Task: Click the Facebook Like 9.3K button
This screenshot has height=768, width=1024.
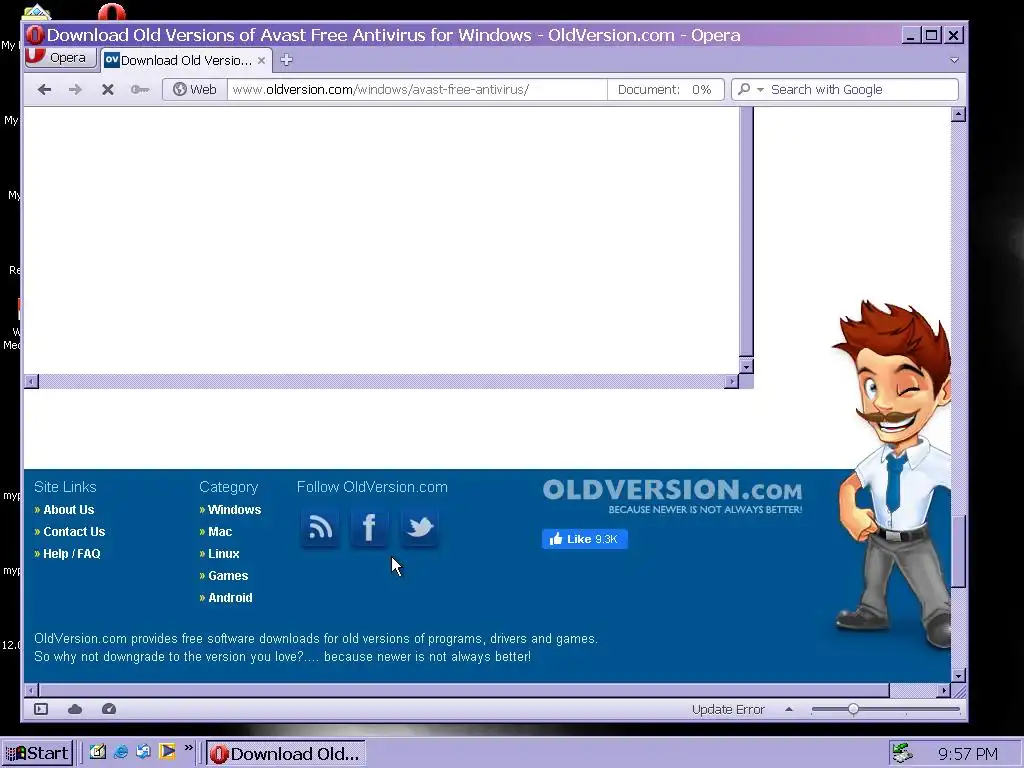Action: (x=584, y=539)
